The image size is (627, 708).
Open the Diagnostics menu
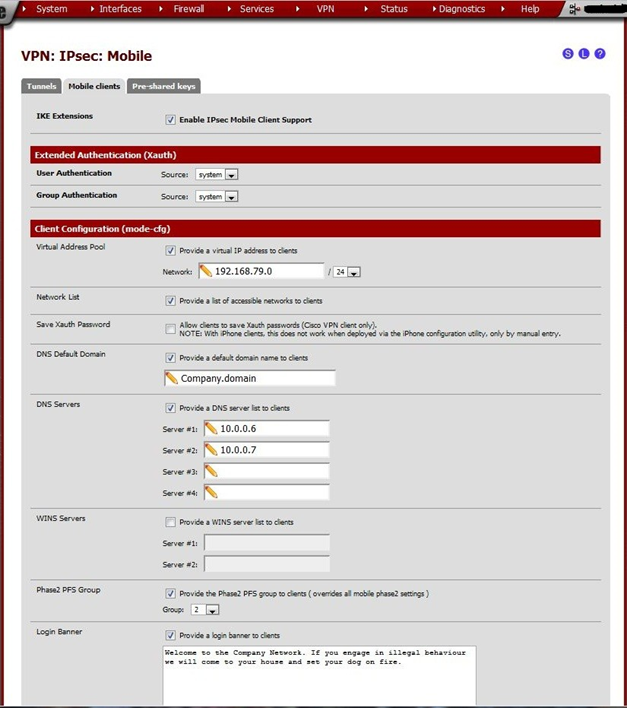pyautogui.click(x=462, y=9)
